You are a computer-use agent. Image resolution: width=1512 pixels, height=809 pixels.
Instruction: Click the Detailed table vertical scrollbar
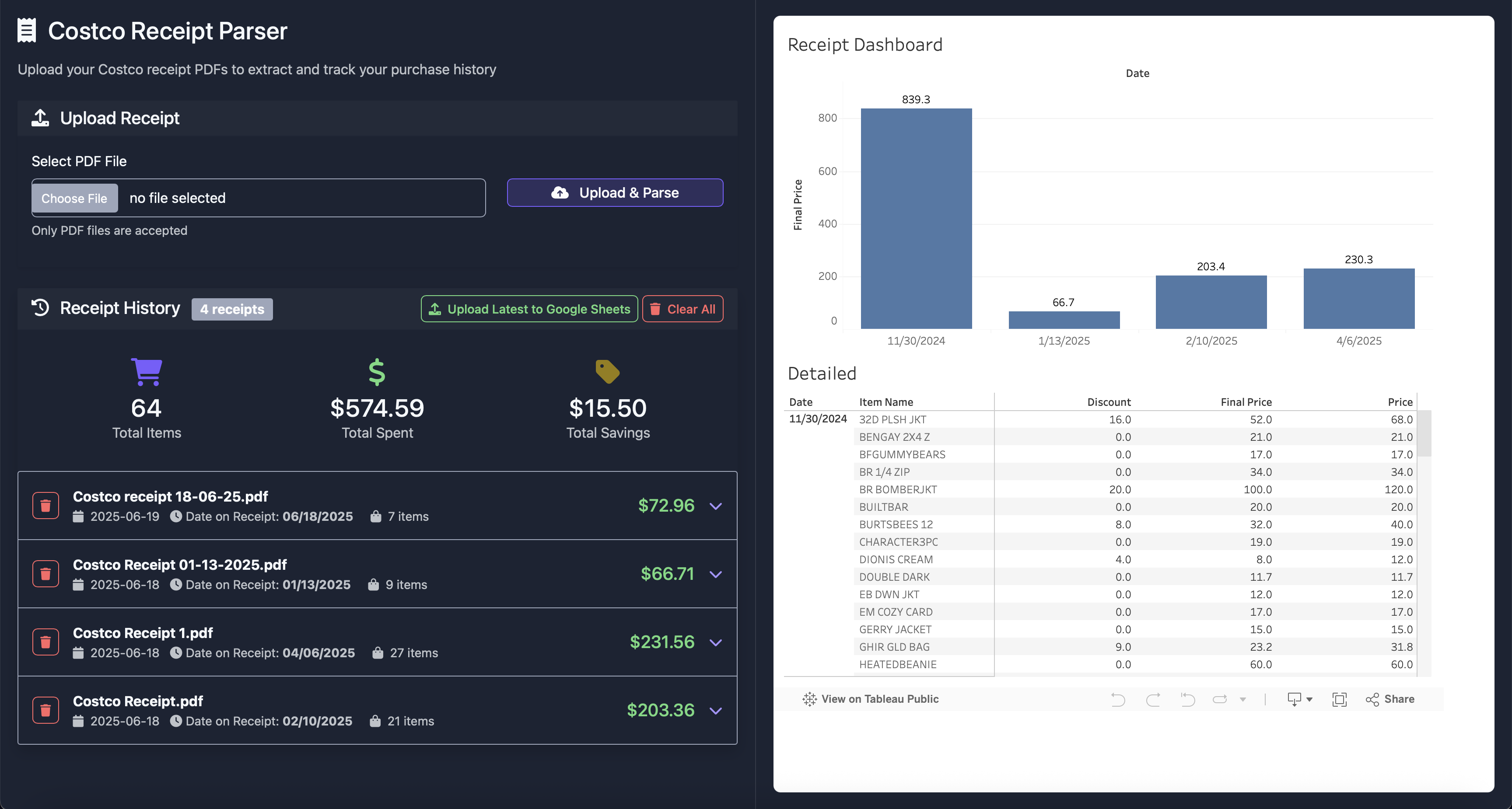(1424, 433)
